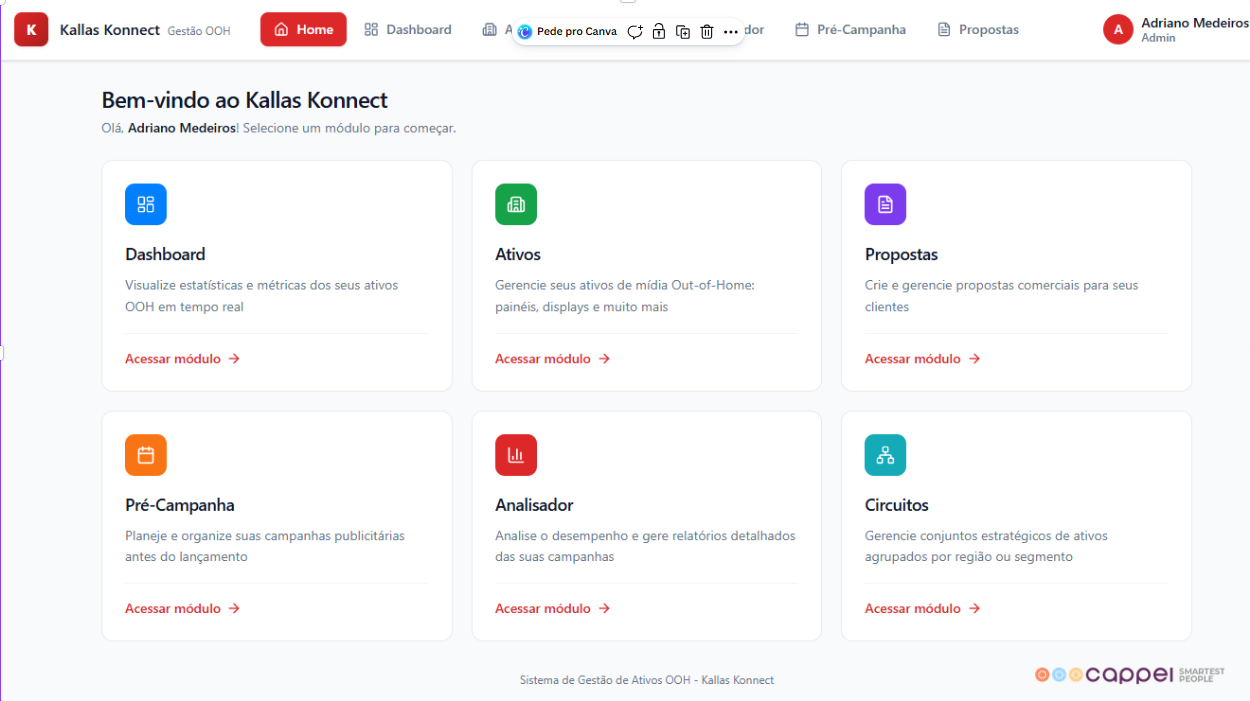Click the duplicate icon in floating toolbar
This screenshot has height=701, width=1250.
(x=683, y=32)
